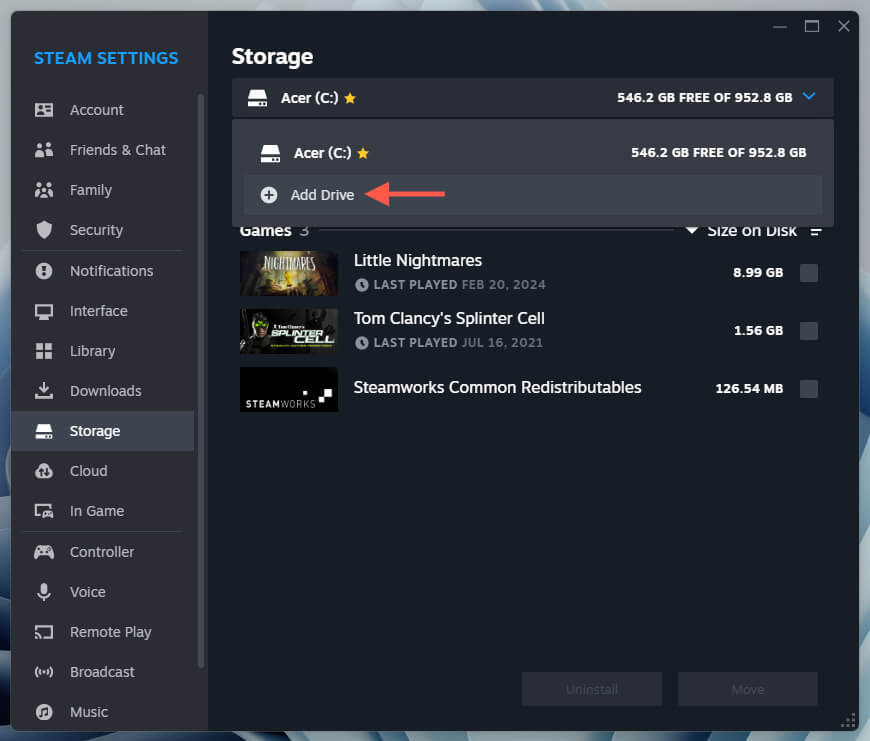The width and height of the screenshot is (870, 741).
Task: Click the Cloud settings icon
Action: (45, 471)
